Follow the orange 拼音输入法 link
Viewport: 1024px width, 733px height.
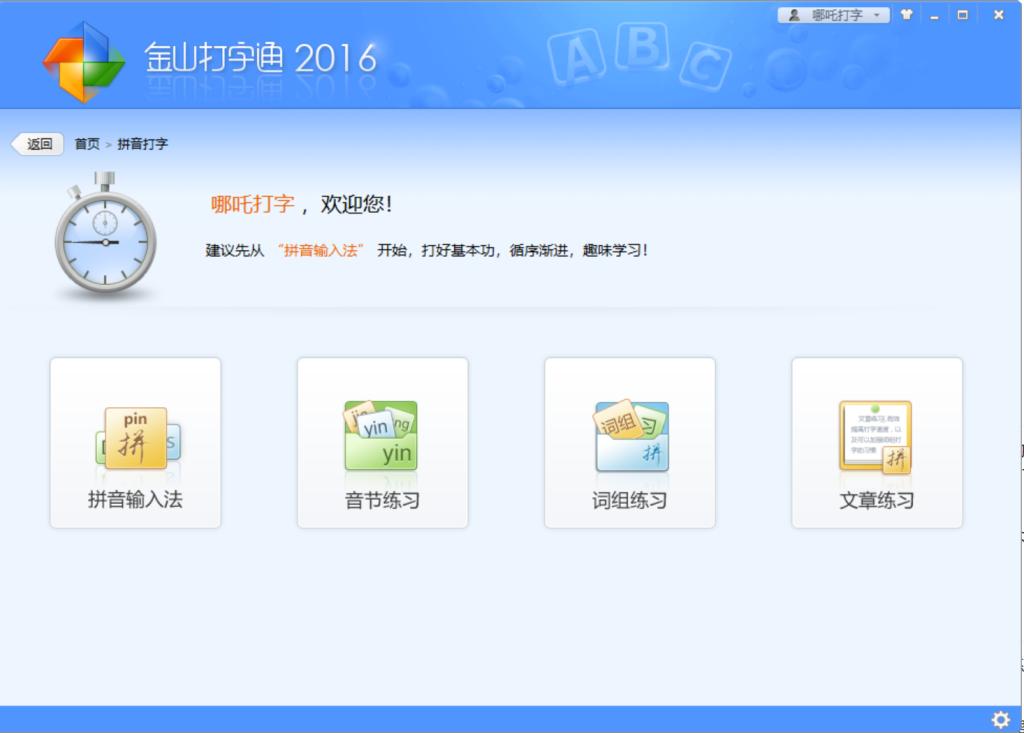click(x=320, y=250)
